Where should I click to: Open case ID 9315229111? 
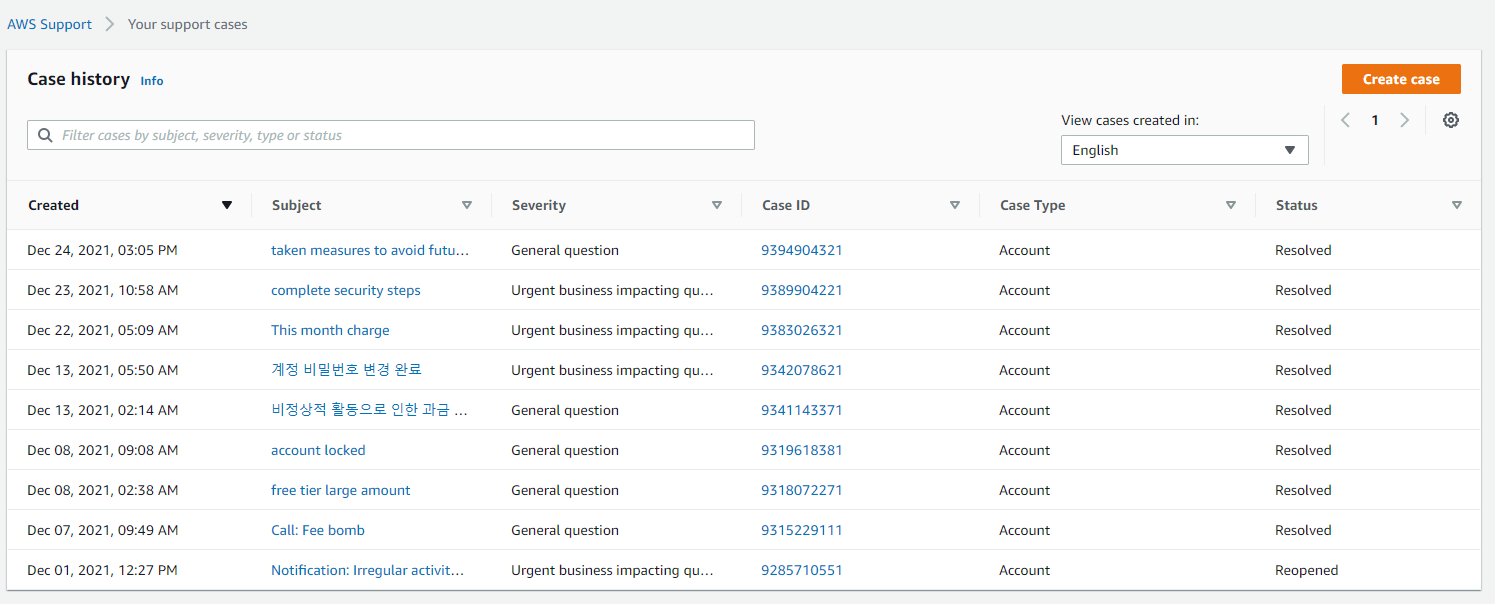[802, 530]
